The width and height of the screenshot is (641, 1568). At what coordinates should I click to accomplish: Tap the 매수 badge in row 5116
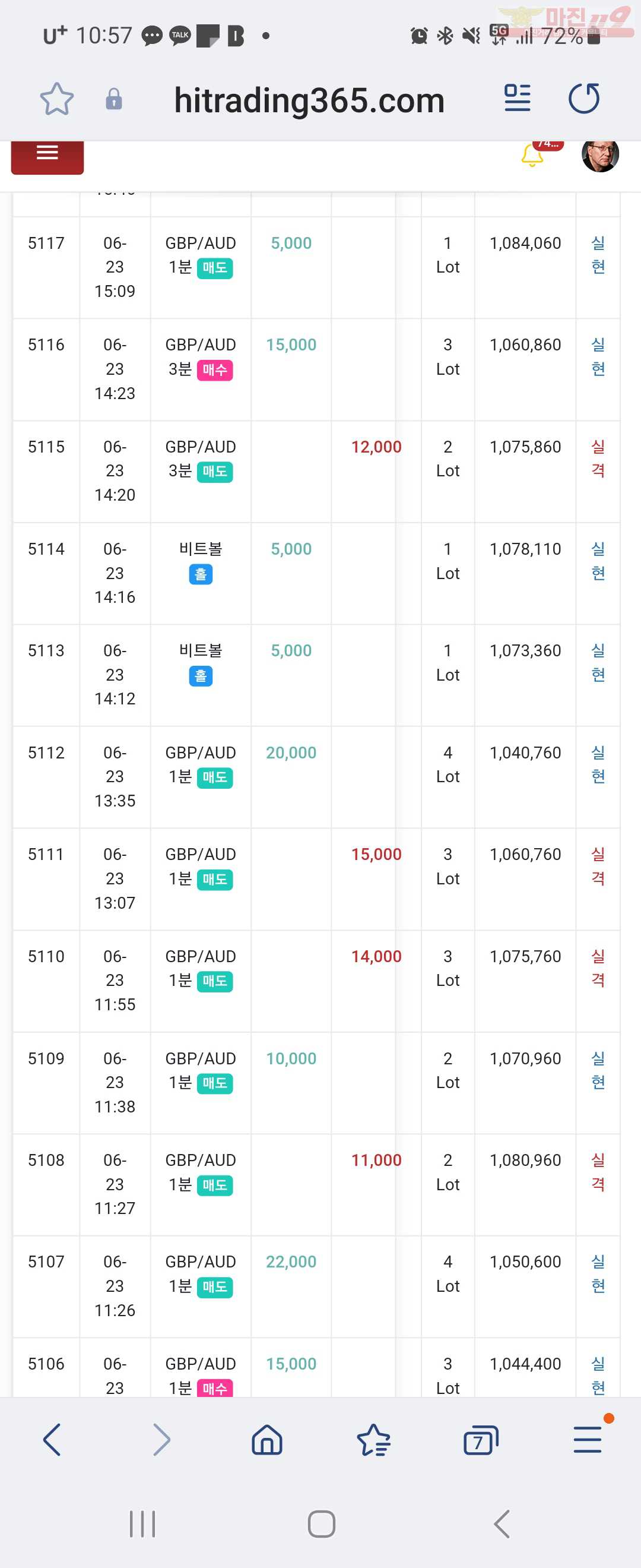pyautogui.click(x=215, y=369)
